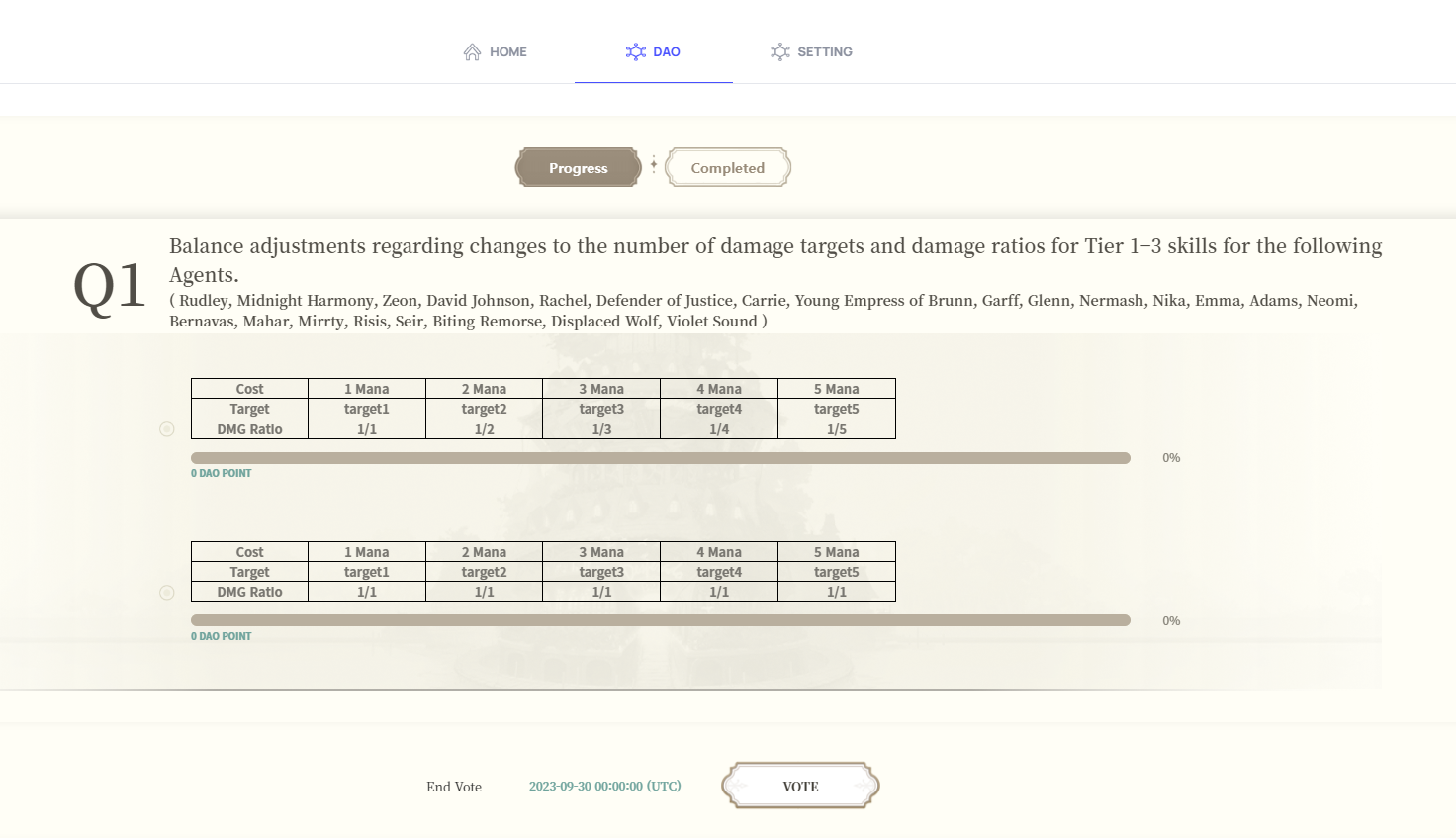Show Completed proposals
The image size is (1456, 838).
point(728,168)
